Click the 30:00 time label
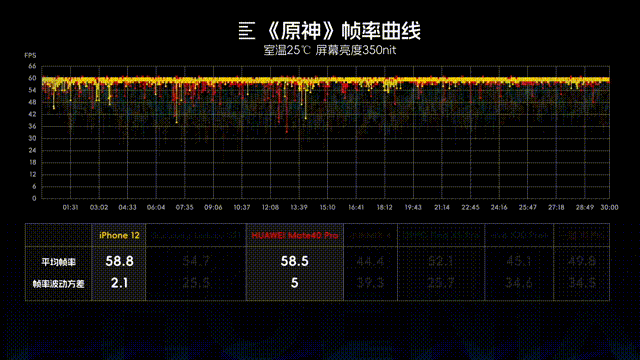This screenshot has height=360, width=640. (x=609, y=207)
